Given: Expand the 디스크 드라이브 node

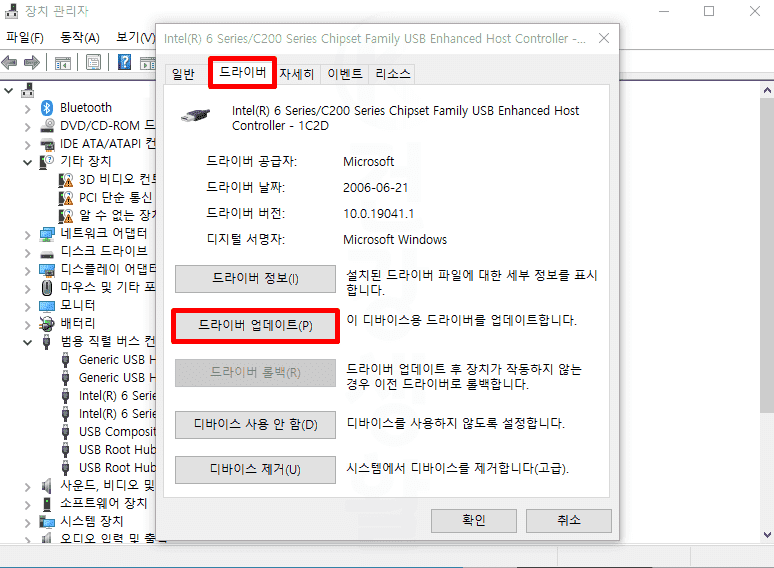Looking at the screenshot, I should (x=28, y=253).
